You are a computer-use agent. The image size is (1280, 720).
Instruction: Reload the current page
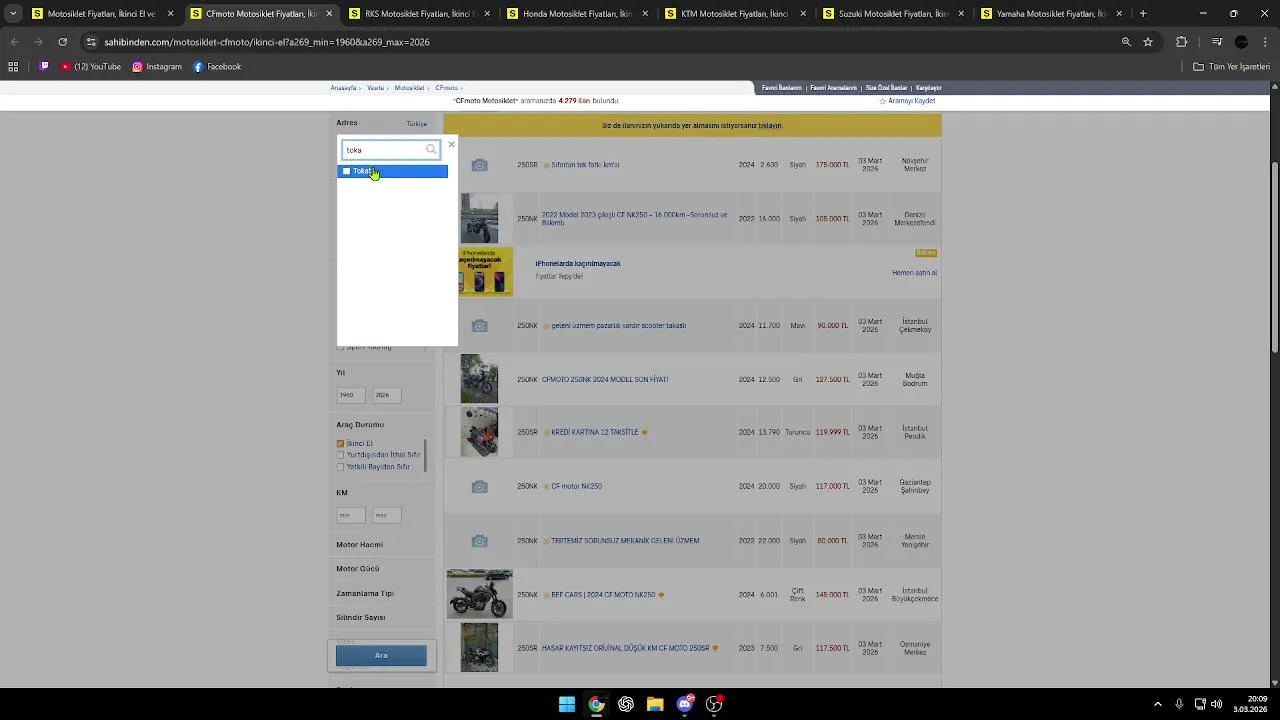pos(62,42)
